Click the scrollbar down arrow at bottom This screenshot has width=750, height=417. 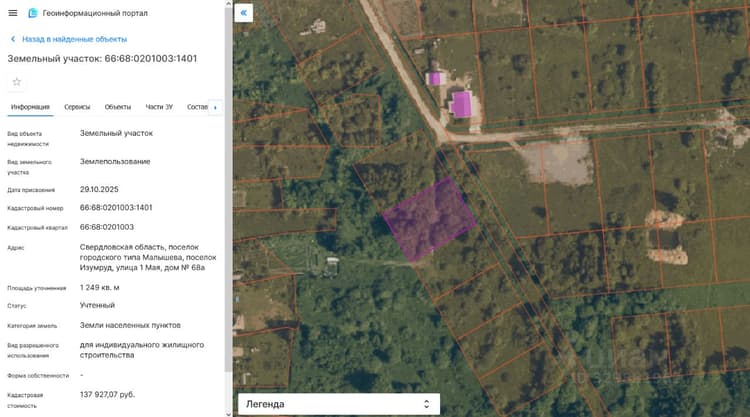coord(228,413)
